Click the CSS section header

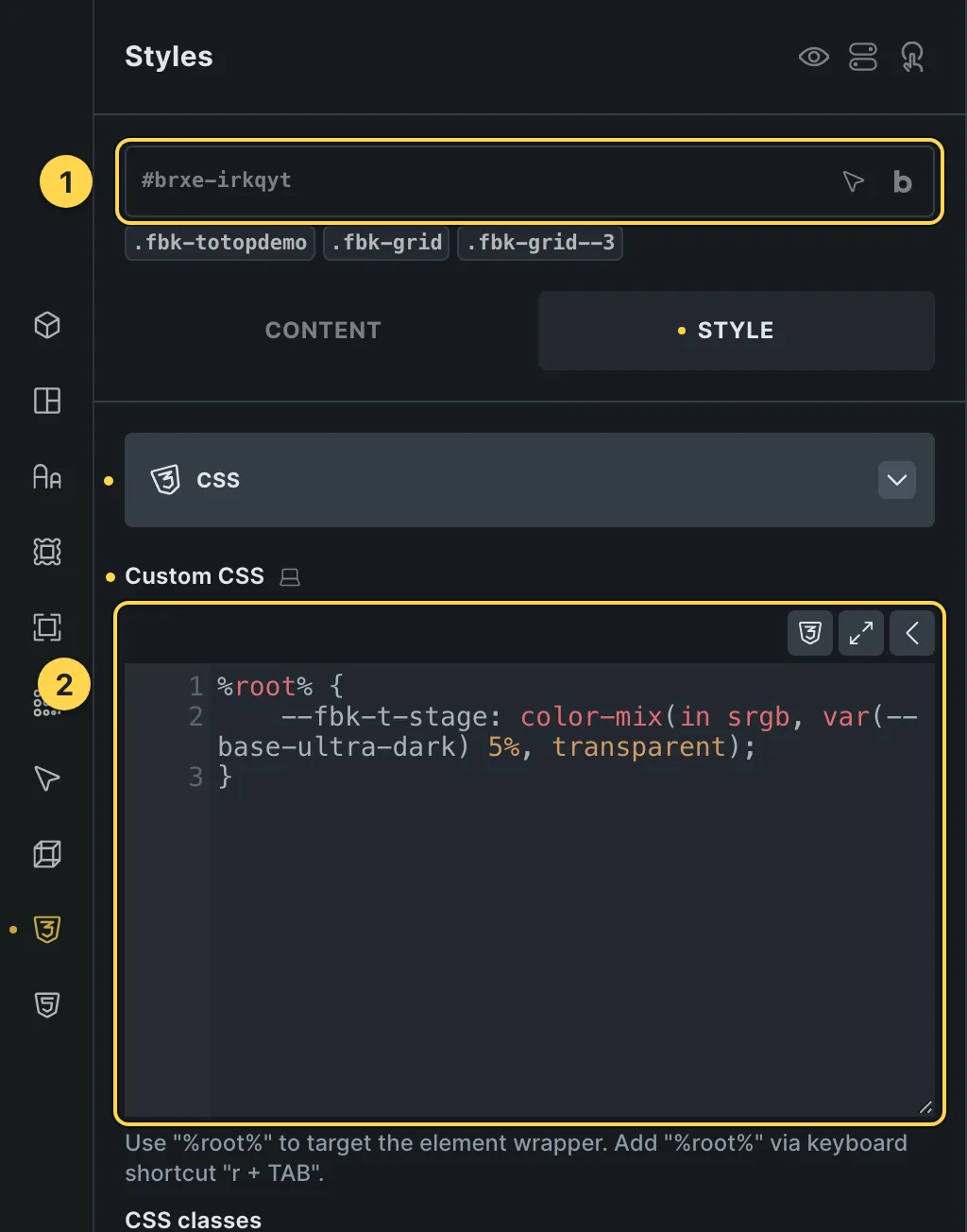pyautogui.click(x=530, y=480)
